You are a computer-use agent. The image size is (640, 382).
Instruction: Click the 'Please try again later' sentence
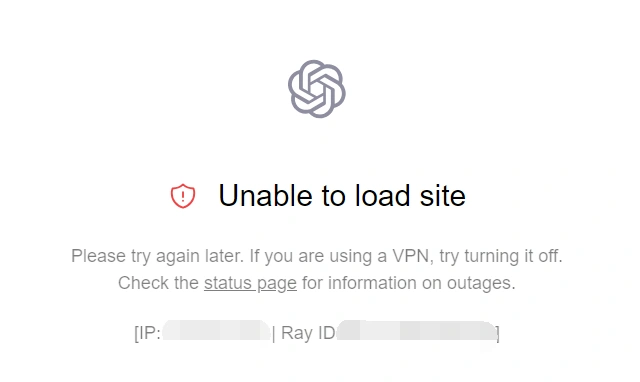point(157,256)
